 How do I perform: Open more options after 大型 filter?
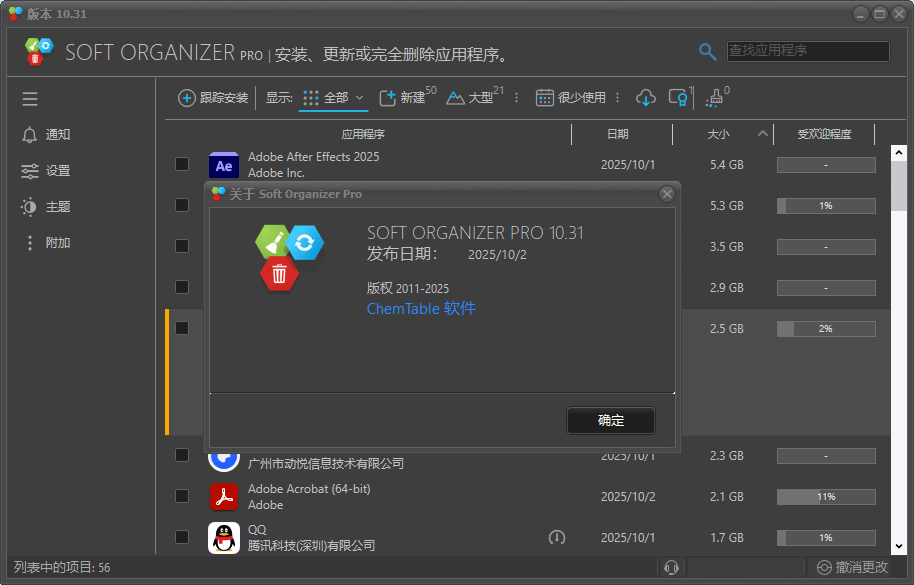(x=517, y=98)
